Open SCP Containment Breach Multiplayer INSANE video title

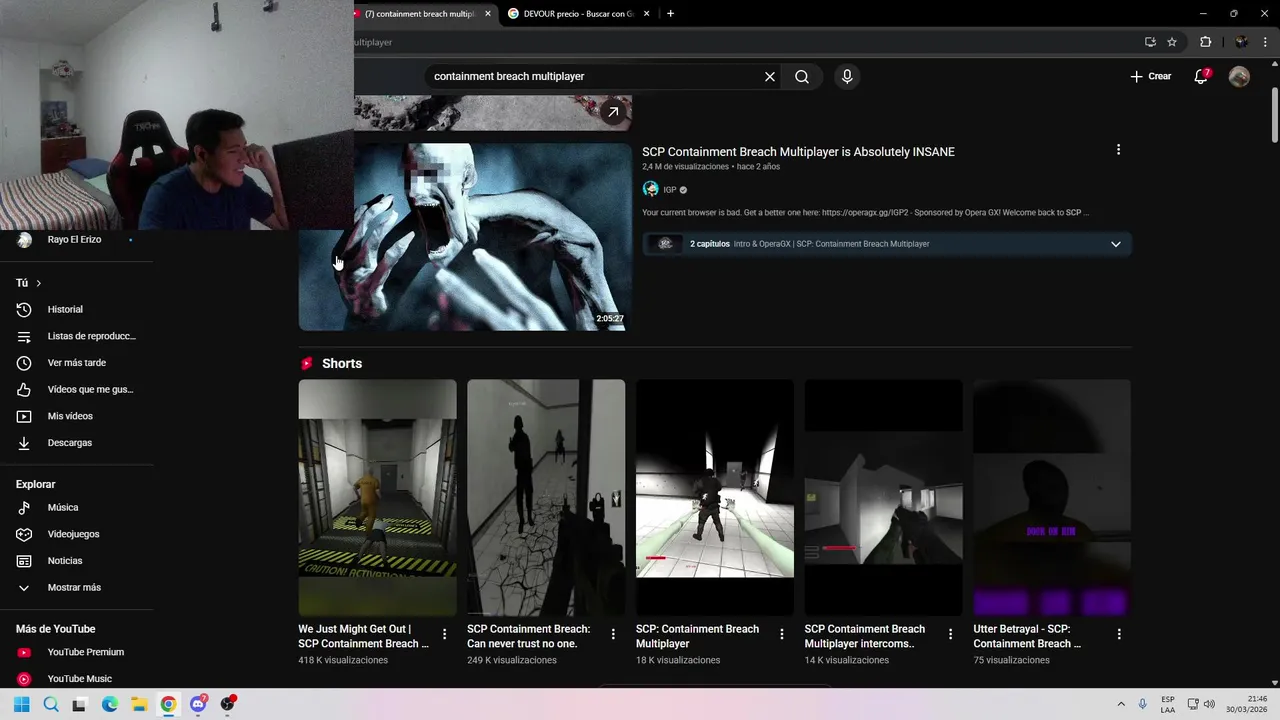click(x=798, y=152)
